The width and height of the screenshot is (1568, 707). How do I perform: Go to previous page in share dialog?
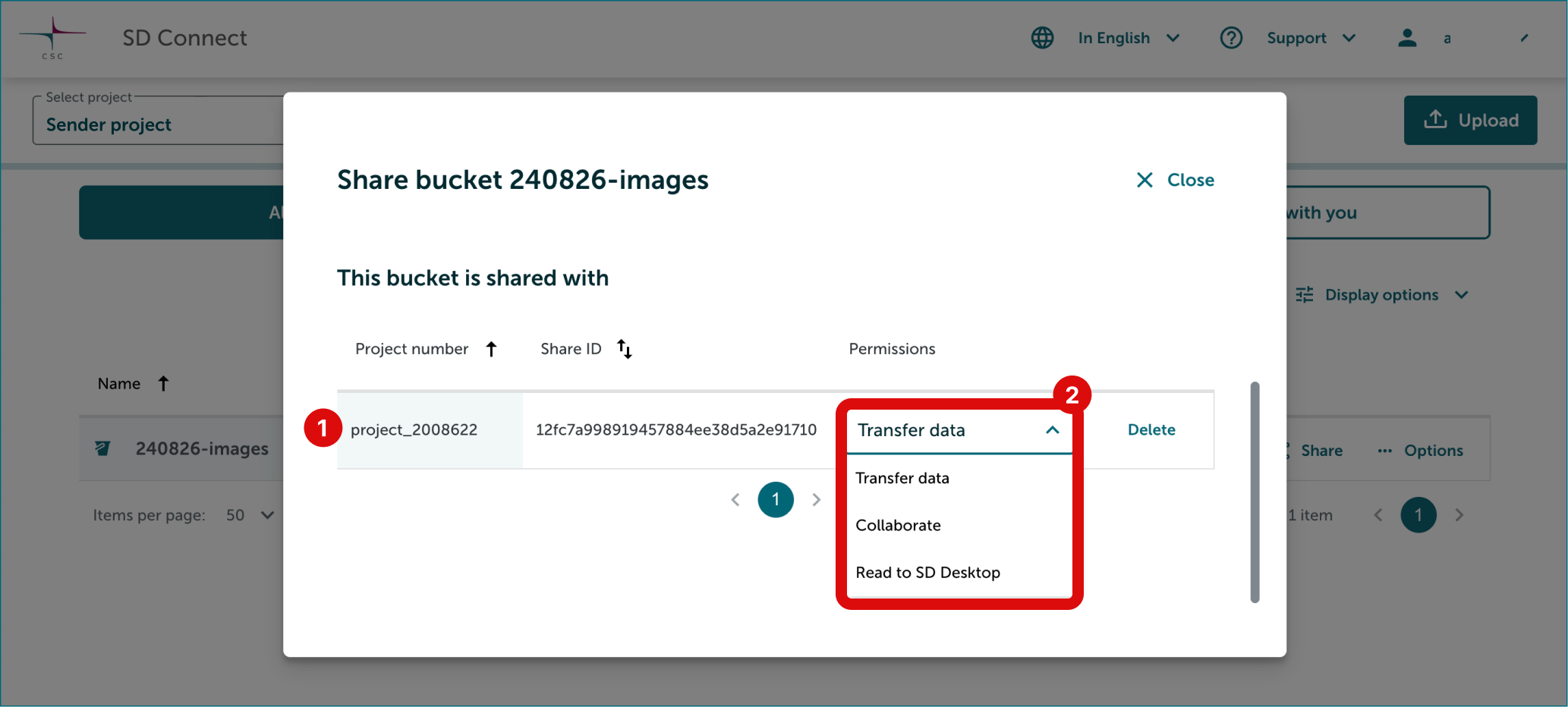click(x=735, y=500)
